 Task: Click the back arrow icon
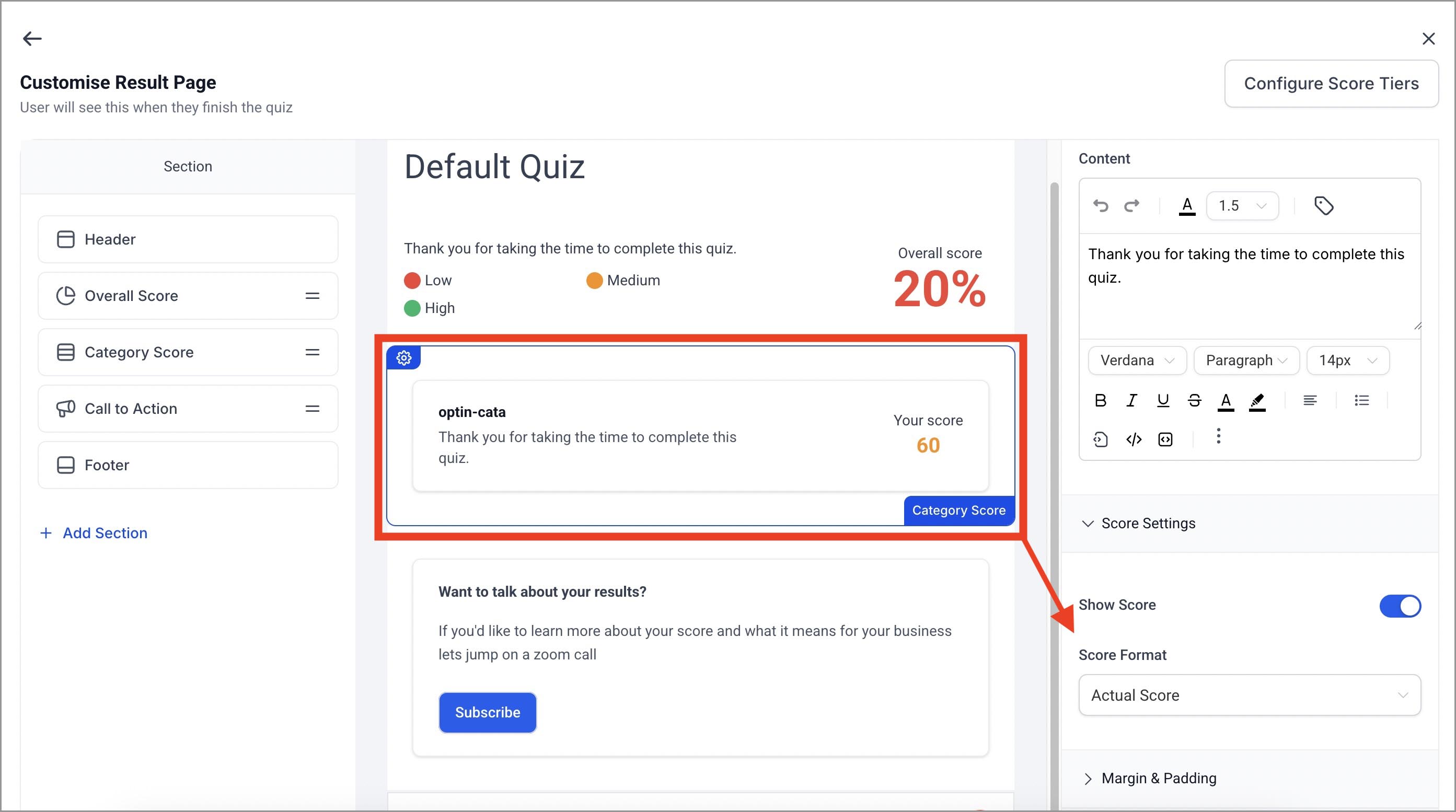pyautogui.click(x=32, y=39)
